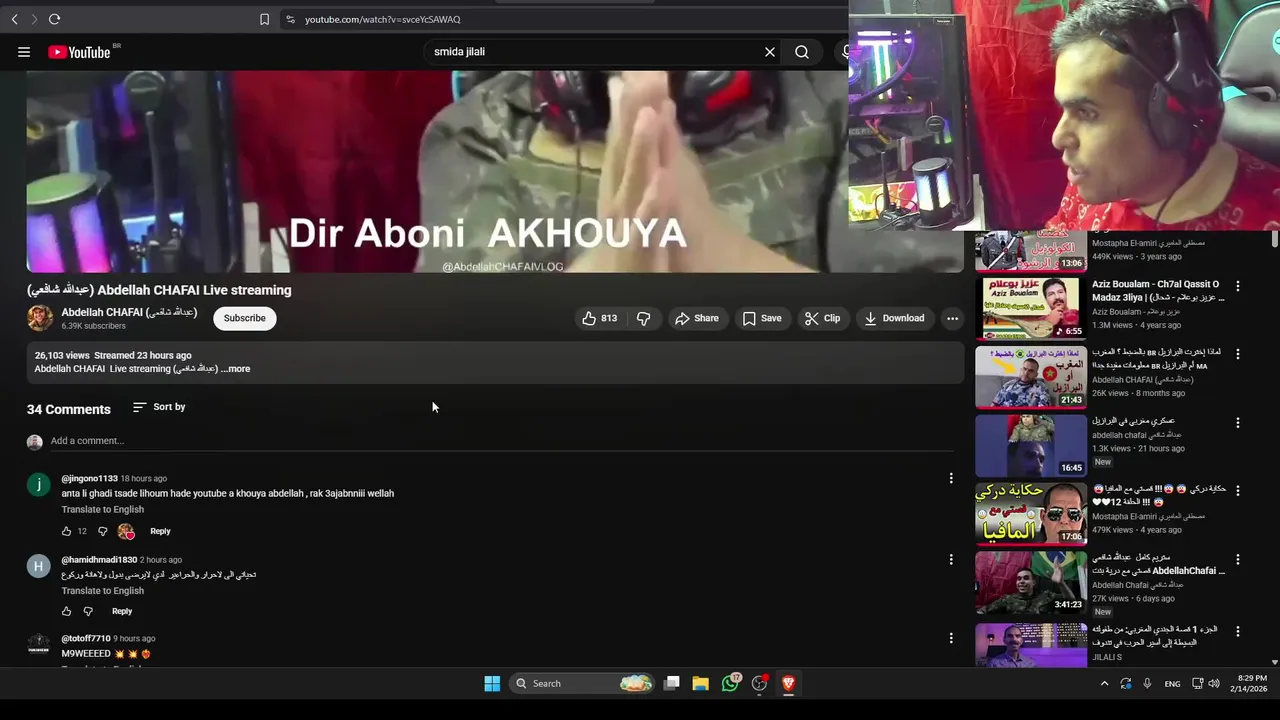Open menu for Aziz Boualam suggested video
This screenshot has width=1280, height=720.
click(1238, 286)
